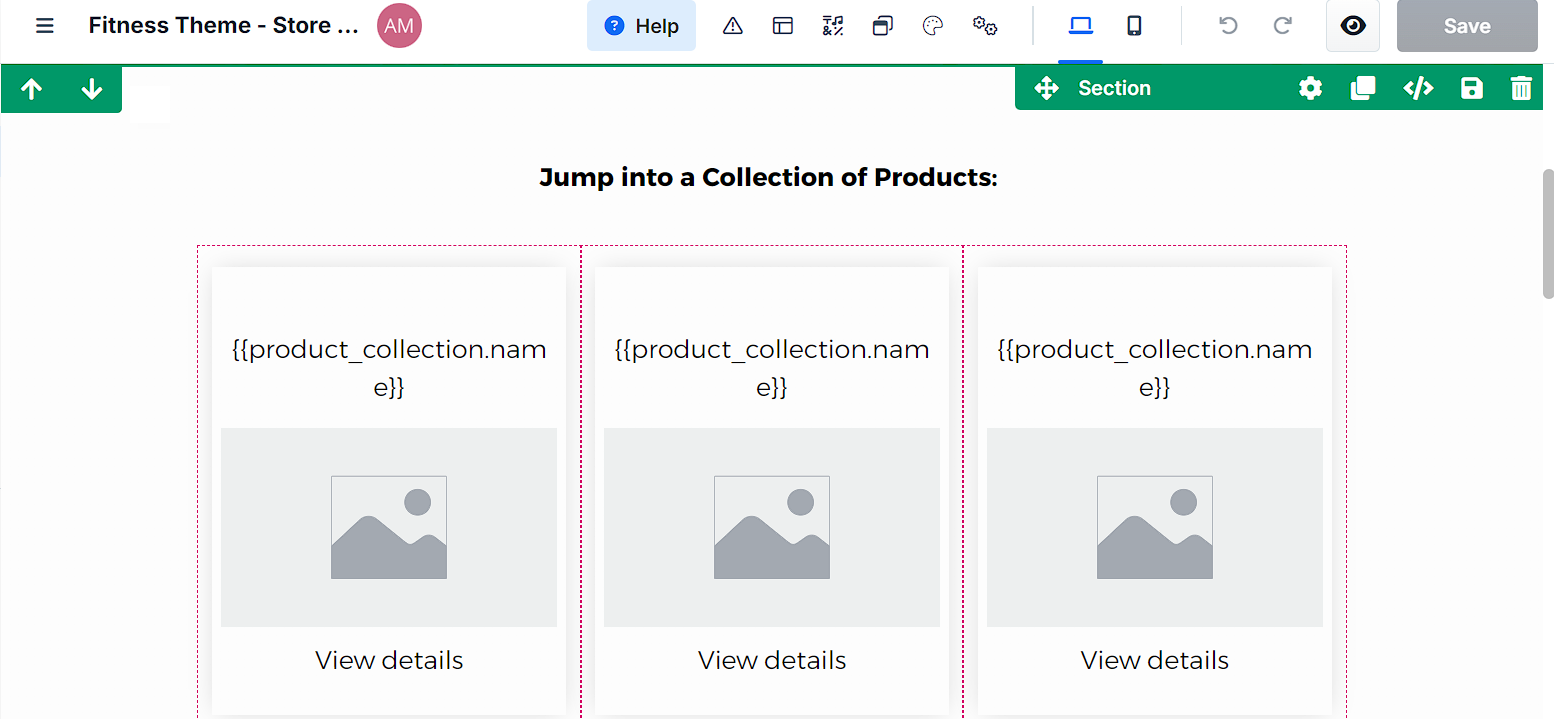Toggle preview mode with eye icon
1554x719 pixels.
[1353, 26]
